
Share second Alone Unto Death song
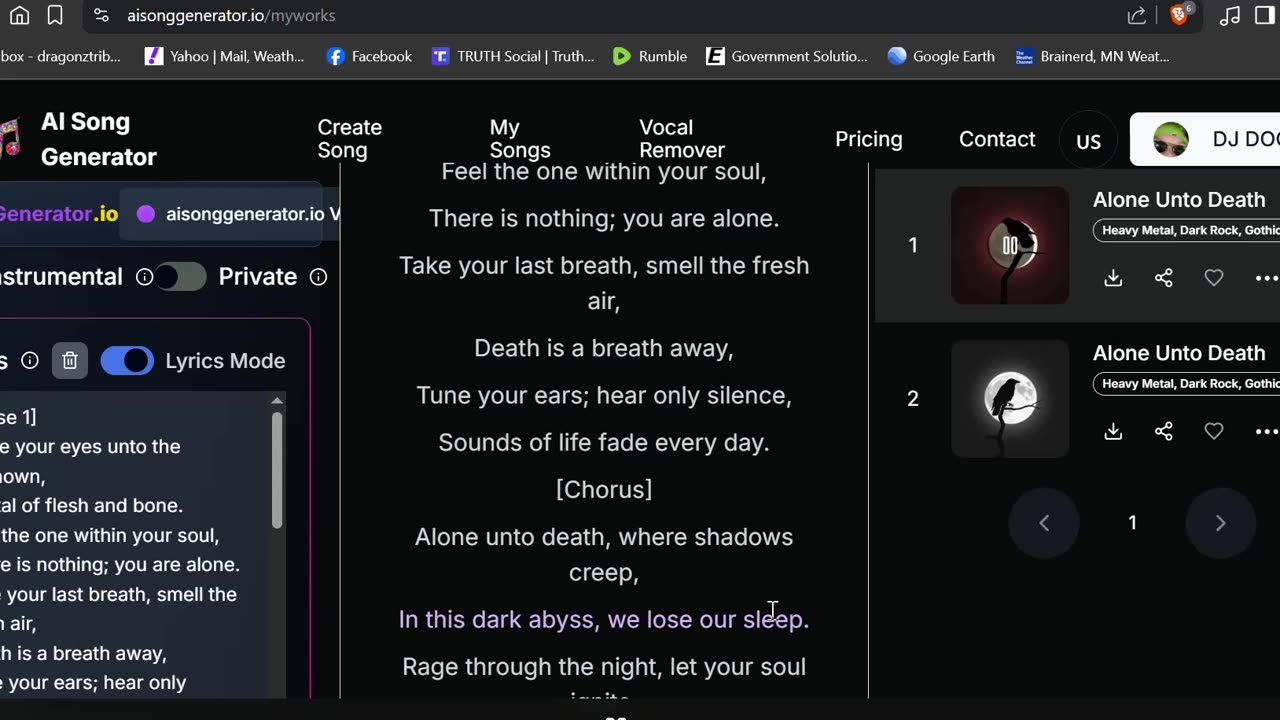point(1164,431)
